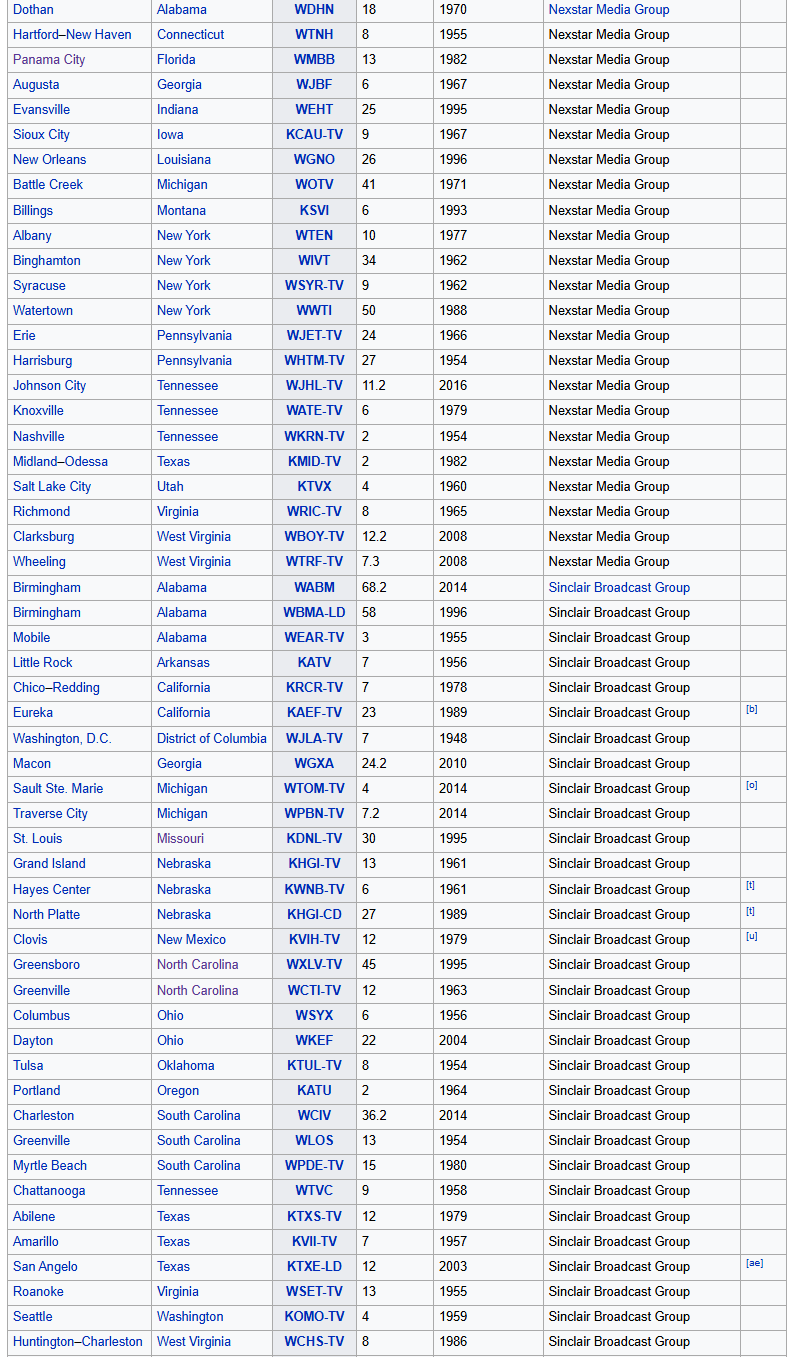Open the WSYR-TV station link
Image resolution: width=790 pixels, height=1357 pixels.
[314, 285]
